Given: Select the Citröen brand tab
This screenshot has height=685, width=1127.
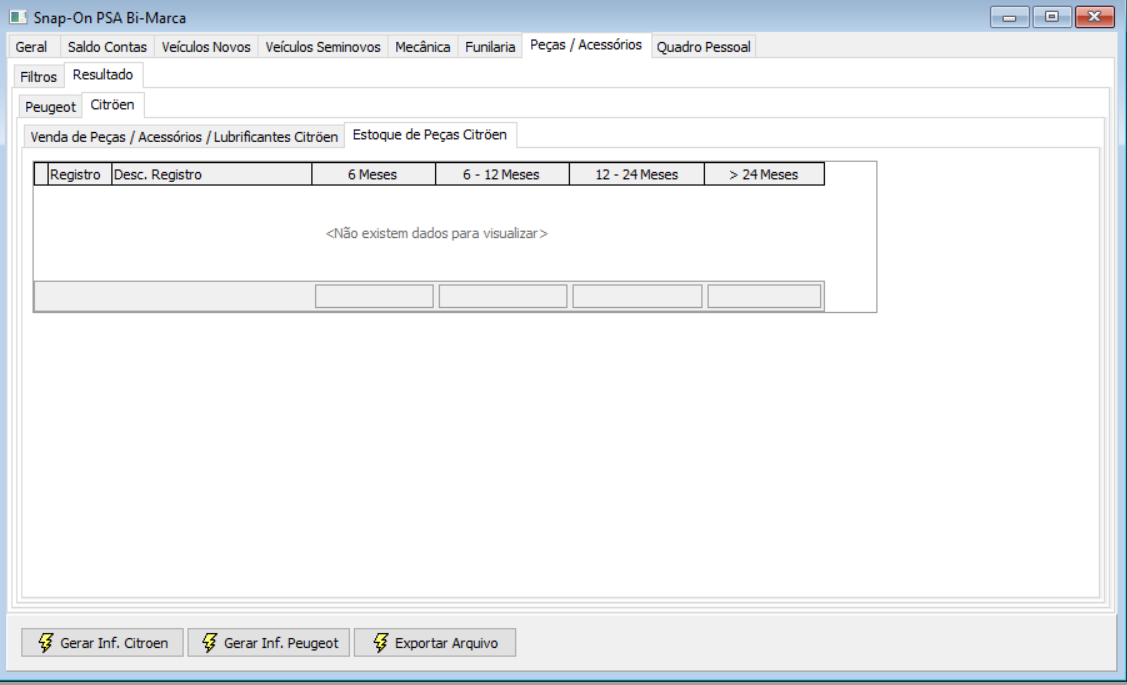Looking at the screenshot, I should 112,105.
